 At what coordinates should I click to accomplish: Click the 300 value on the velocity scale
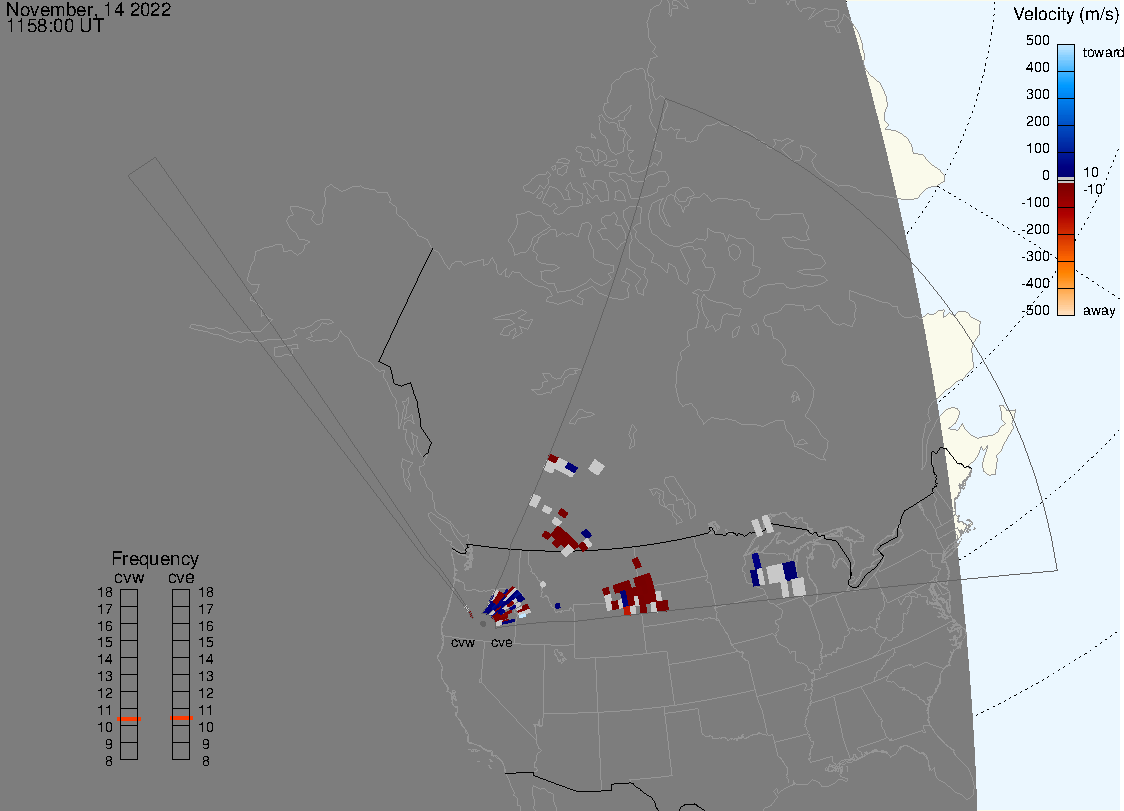[1037, 95]
